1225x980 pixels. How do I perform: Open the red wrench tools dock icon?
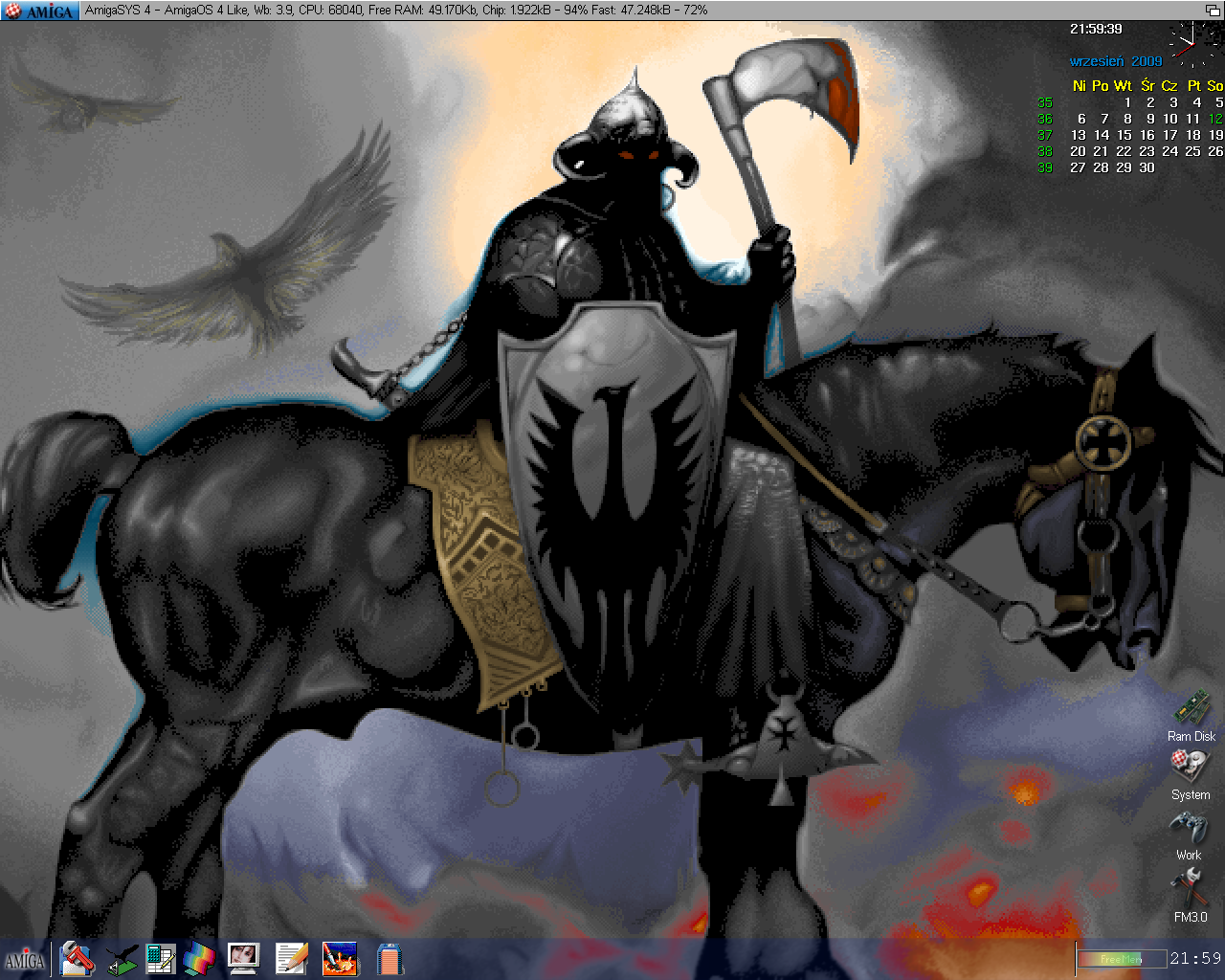click(77, 959)
